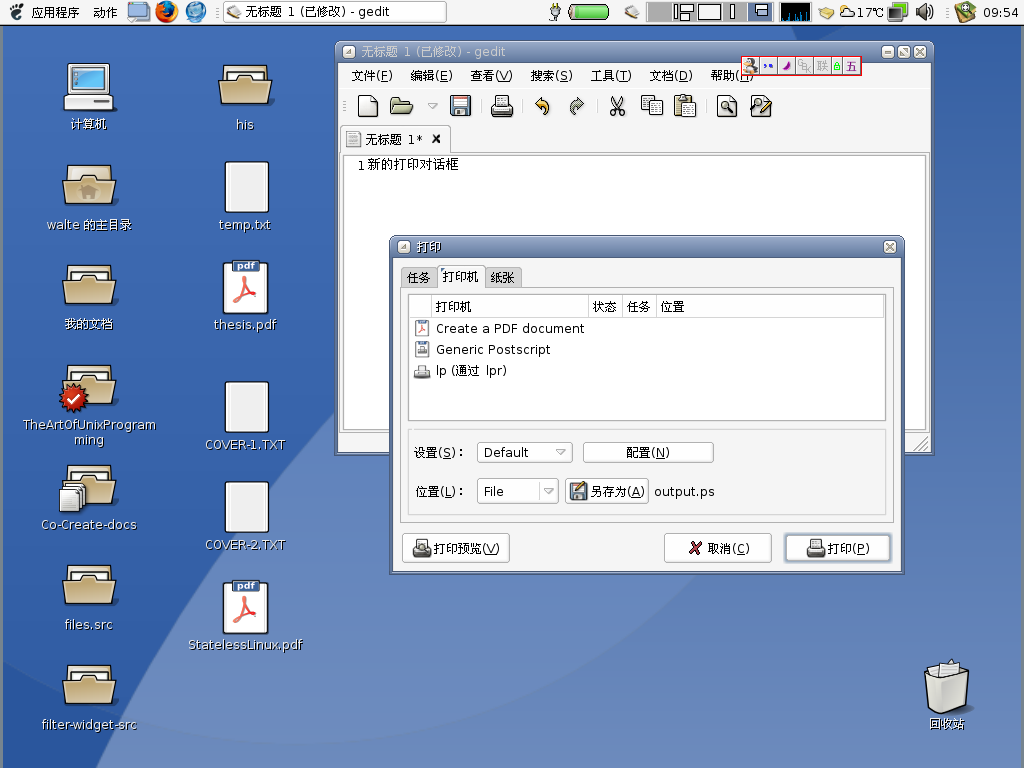Image resolution: width=1024 pixels, height=768 pixels.
Task: Open the 位置 File dropdown
Action: pyautogui.click(x=517, y=492)
